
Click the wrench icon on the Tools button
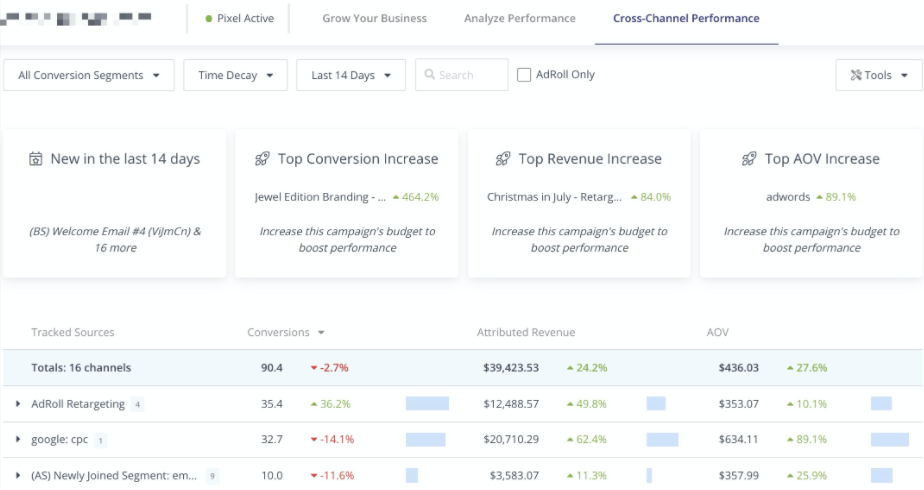[x=855, y=75]
